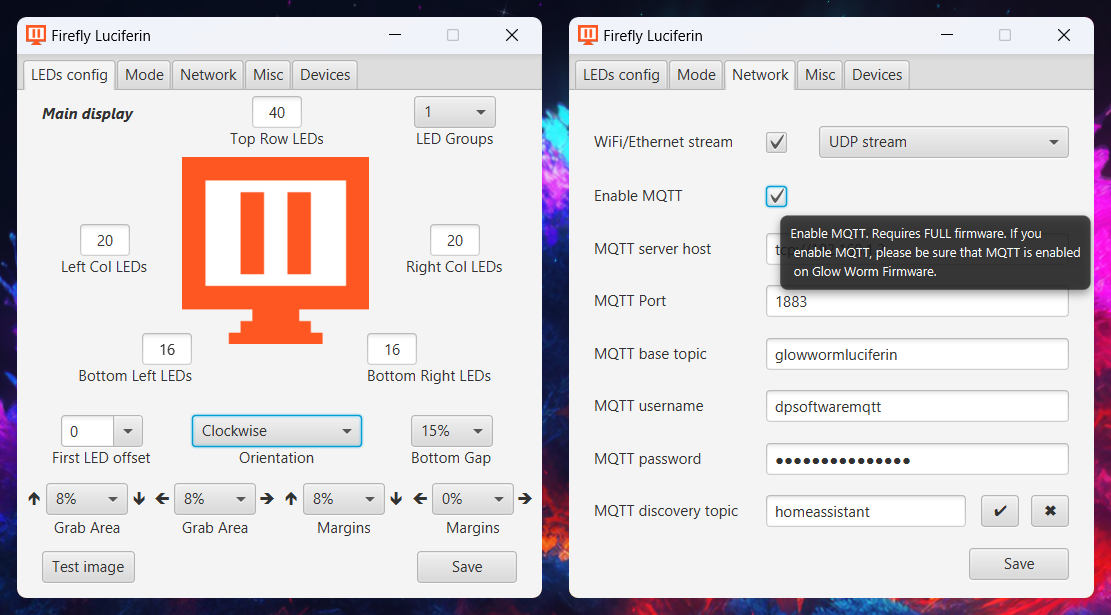1111x615 pixels.
Task: Open Devices tab in left window
Action: click(x=325, y=75)
